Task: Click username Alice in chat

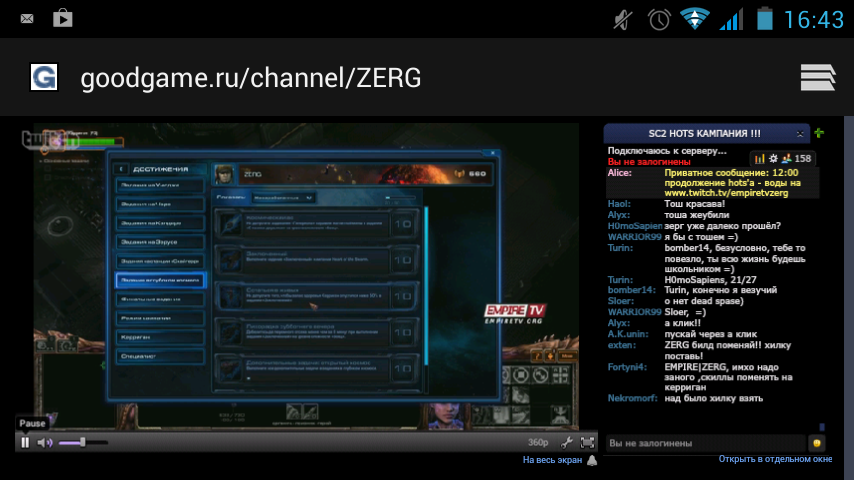Action: click(x=619, y=173)
